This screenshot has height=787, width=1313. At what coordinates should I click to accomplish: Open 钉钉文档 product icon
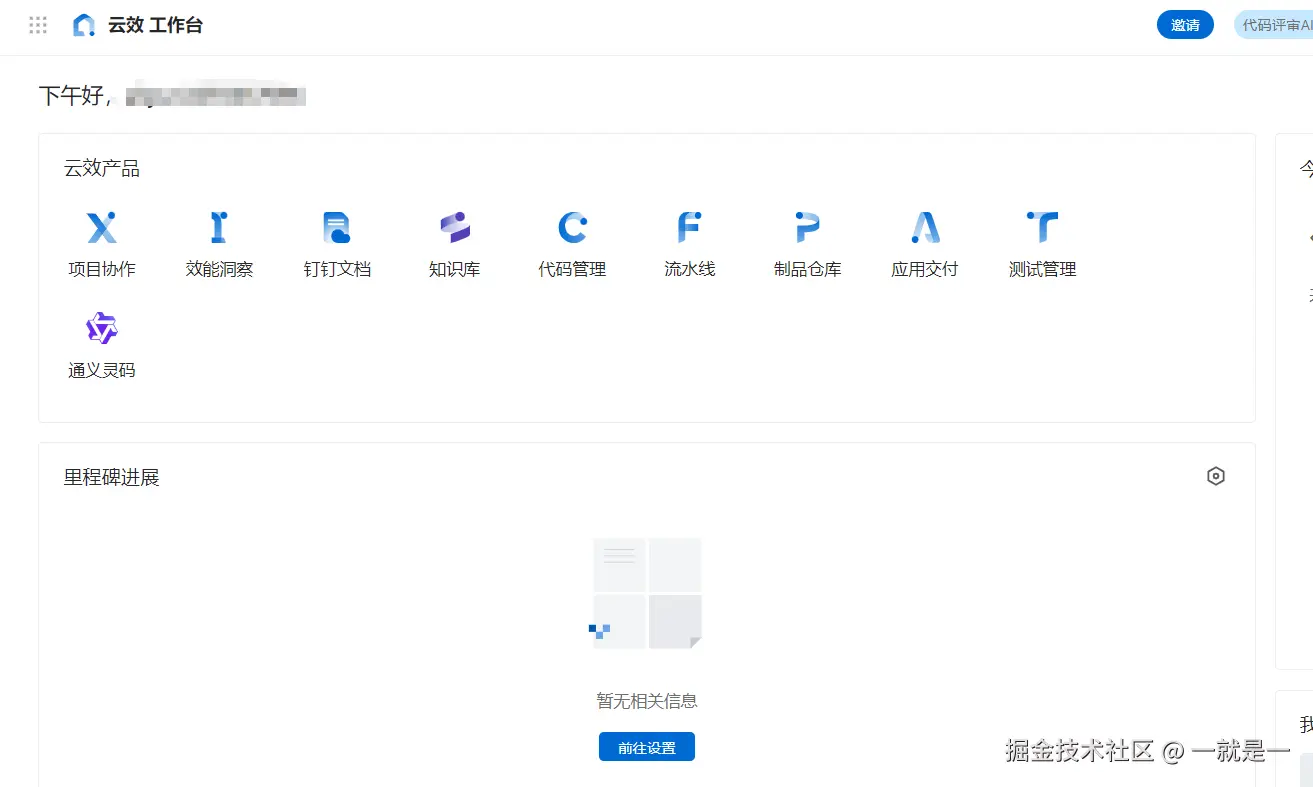click(337, 228)
